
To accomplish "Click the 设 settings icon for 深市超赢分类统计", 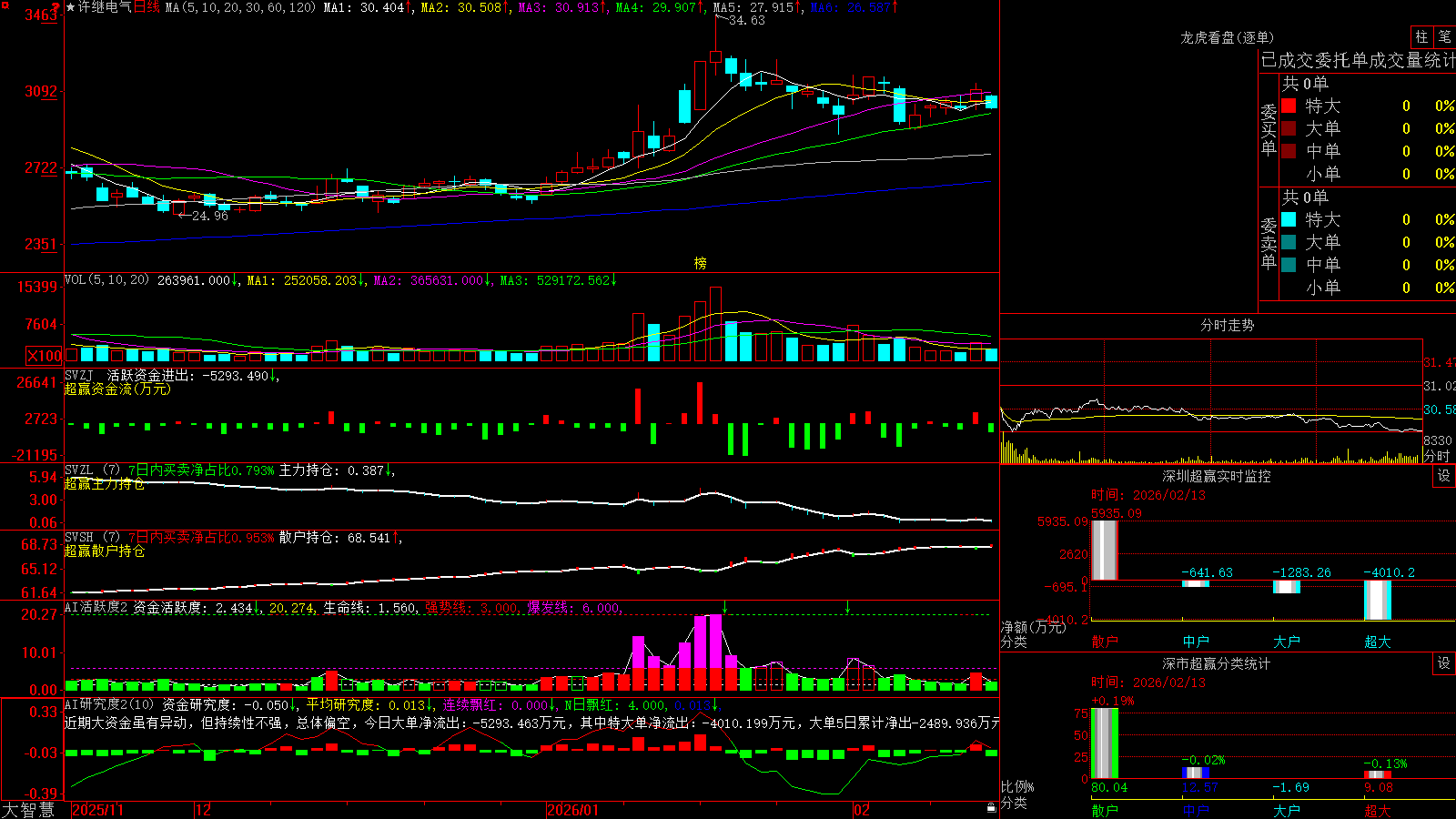I will [x=1444, y=664].
